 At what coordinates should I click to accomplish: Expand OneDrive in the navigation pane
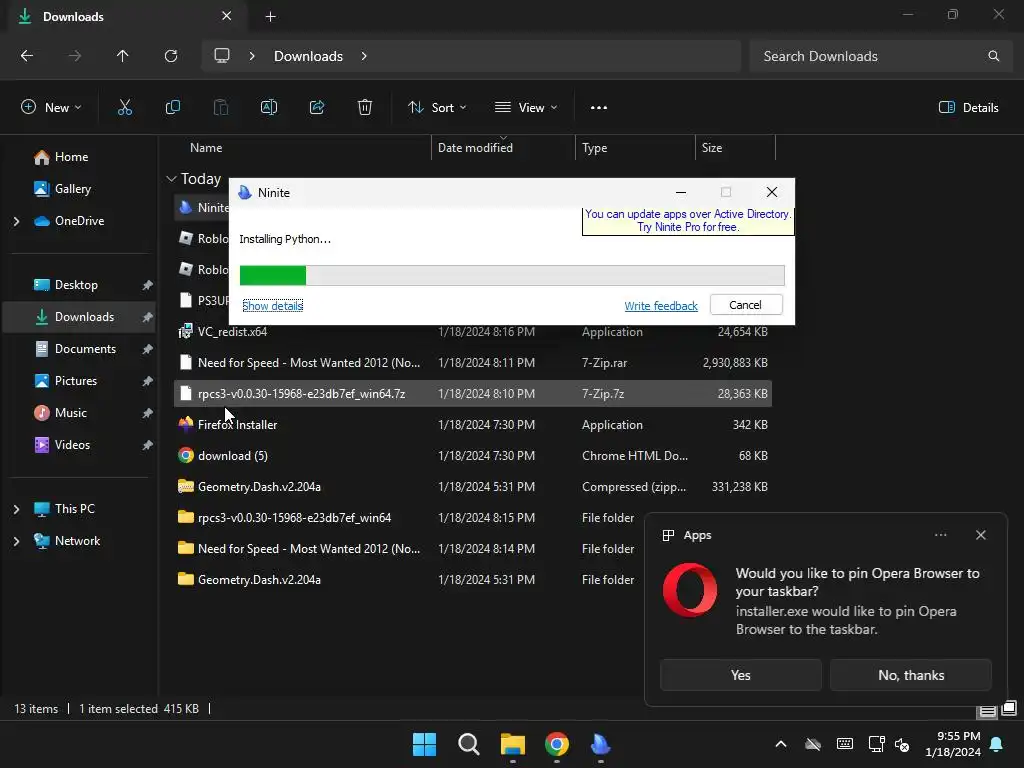16,221
